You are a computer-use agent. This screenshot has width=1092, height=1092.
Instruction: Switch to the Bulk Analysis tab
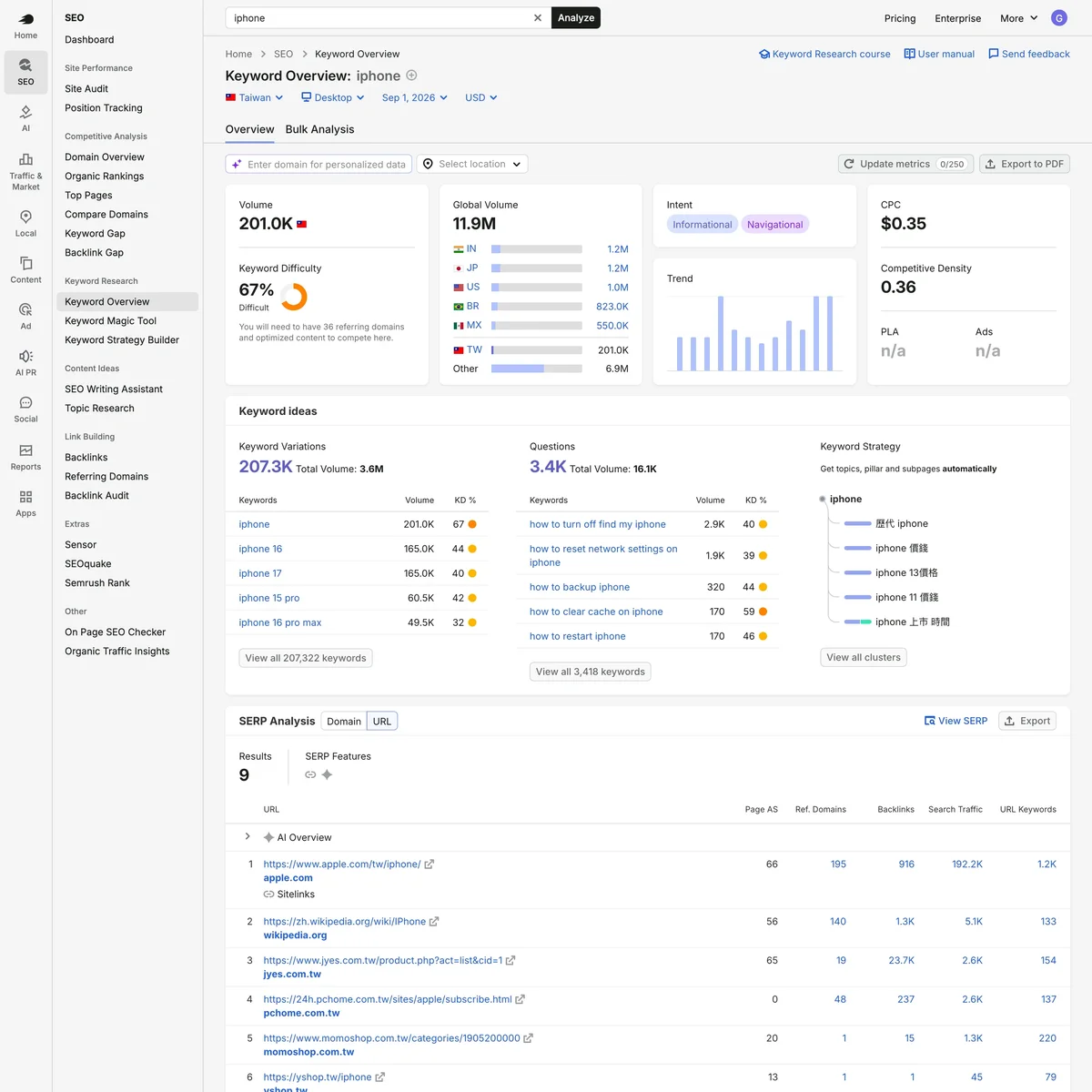pos(319,129)
